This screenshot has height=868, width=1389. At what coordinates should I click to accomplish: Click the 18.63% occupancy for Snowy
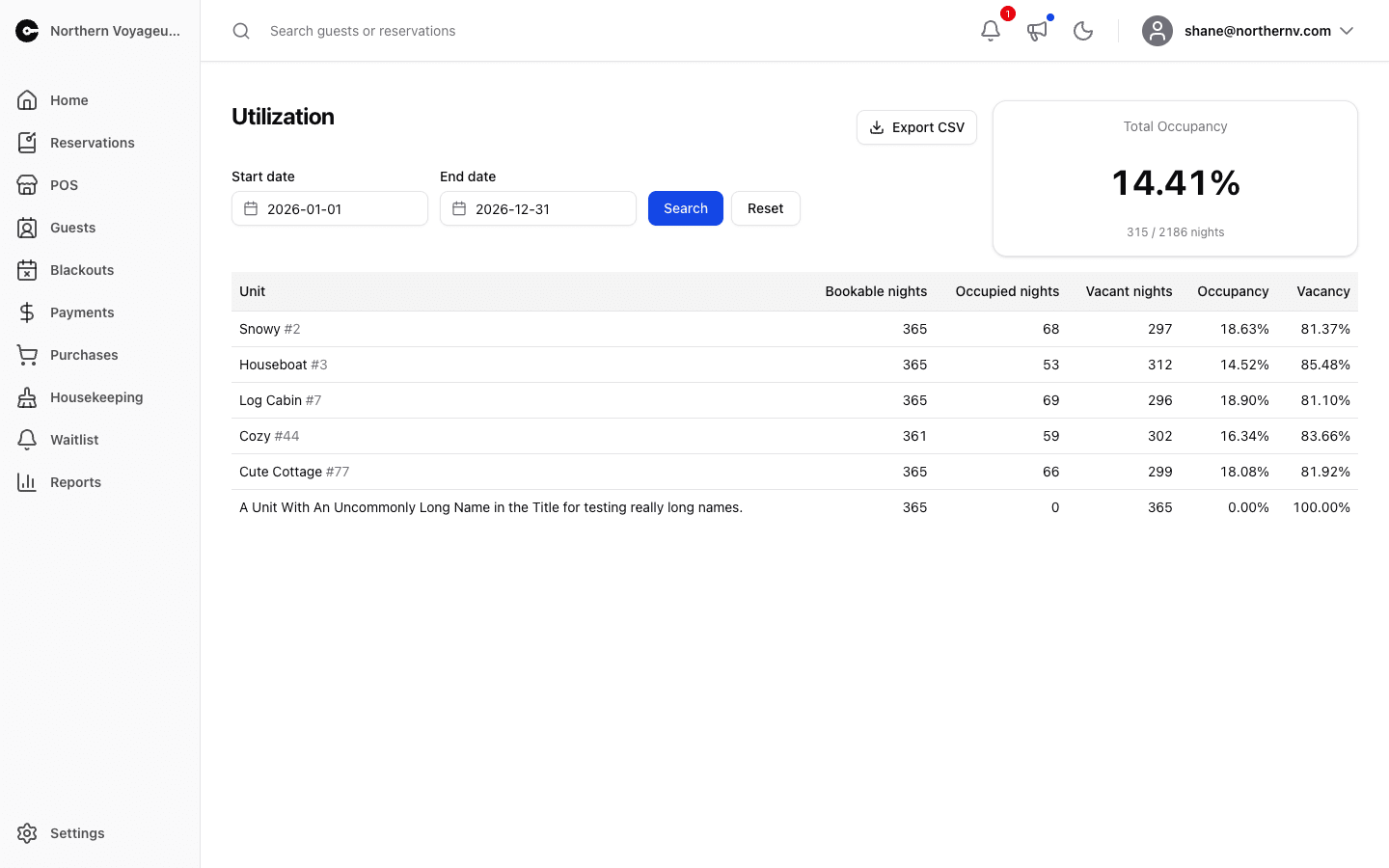[x=1244, y=329]
